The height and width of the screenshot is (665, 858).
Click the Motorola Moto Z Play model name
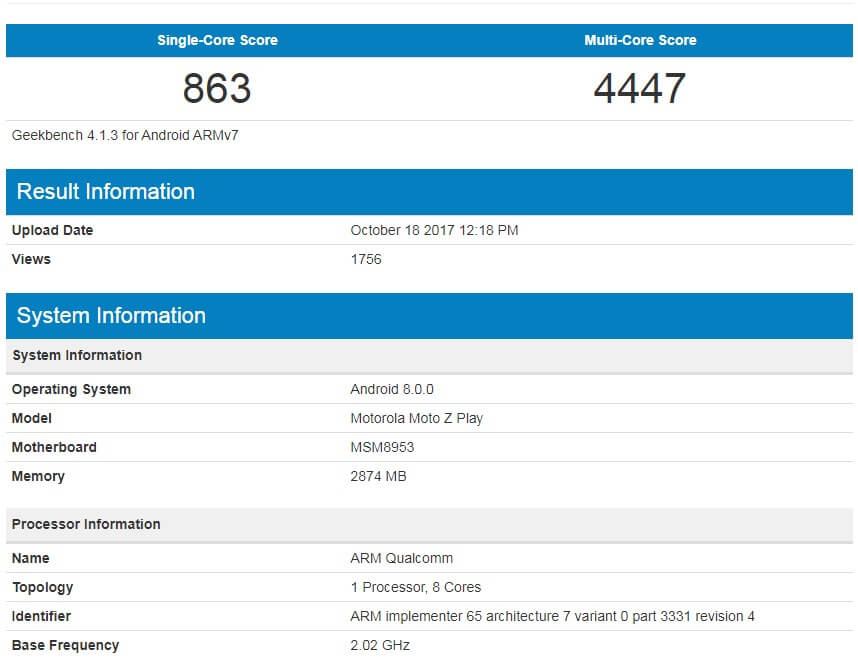coord(416,418)
